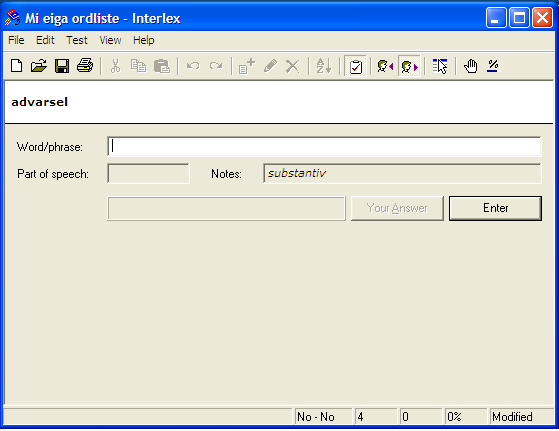The width and height of the screenshot is (559, 431).
Task: Click the Interlex app icon in title bar
Action: pyautogui.click(x=12, y=18)
